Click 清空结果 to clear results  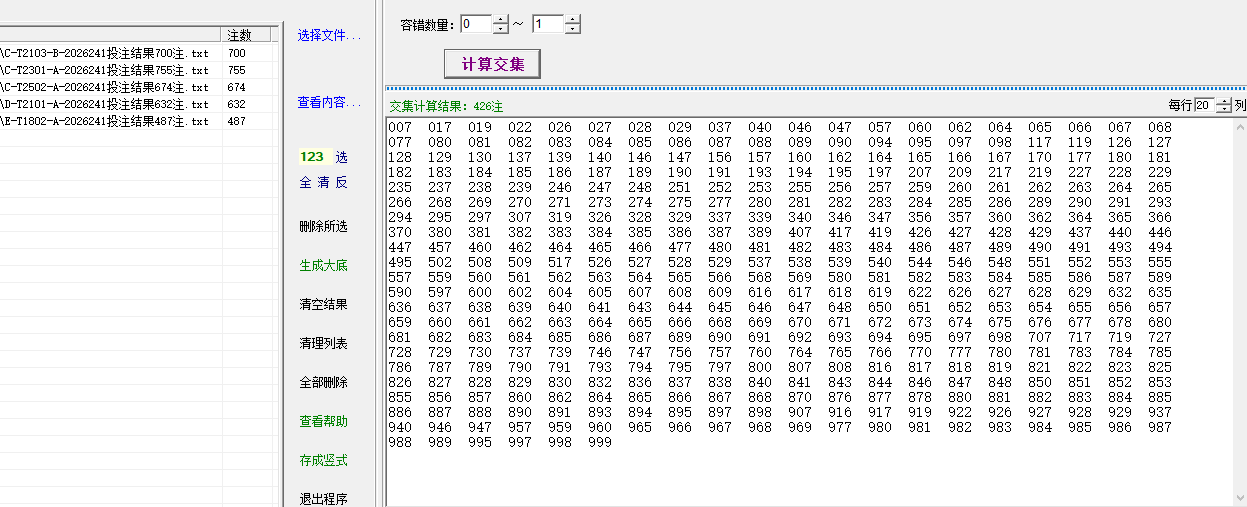324,305
